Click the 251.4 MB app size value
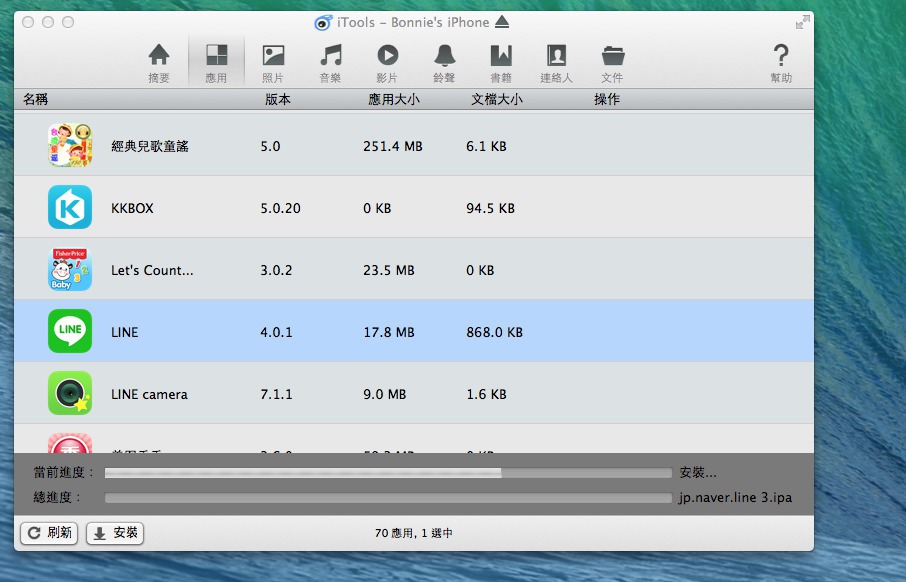This screenshot has width=906, height=582. pos(393,146)
